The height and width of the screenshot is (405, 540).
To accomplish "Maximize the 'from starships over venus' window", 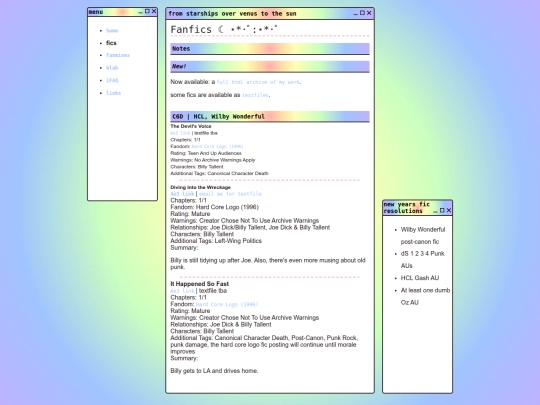I will 362,13.
